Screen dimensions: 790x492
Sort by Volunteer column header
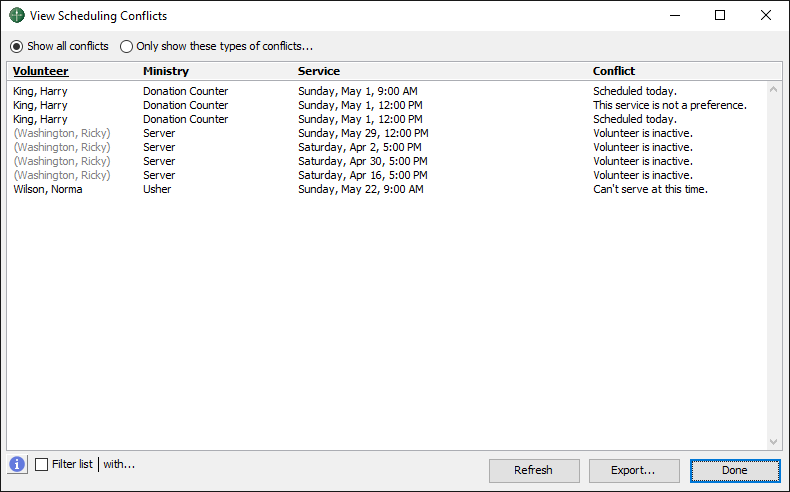[41, 71]
